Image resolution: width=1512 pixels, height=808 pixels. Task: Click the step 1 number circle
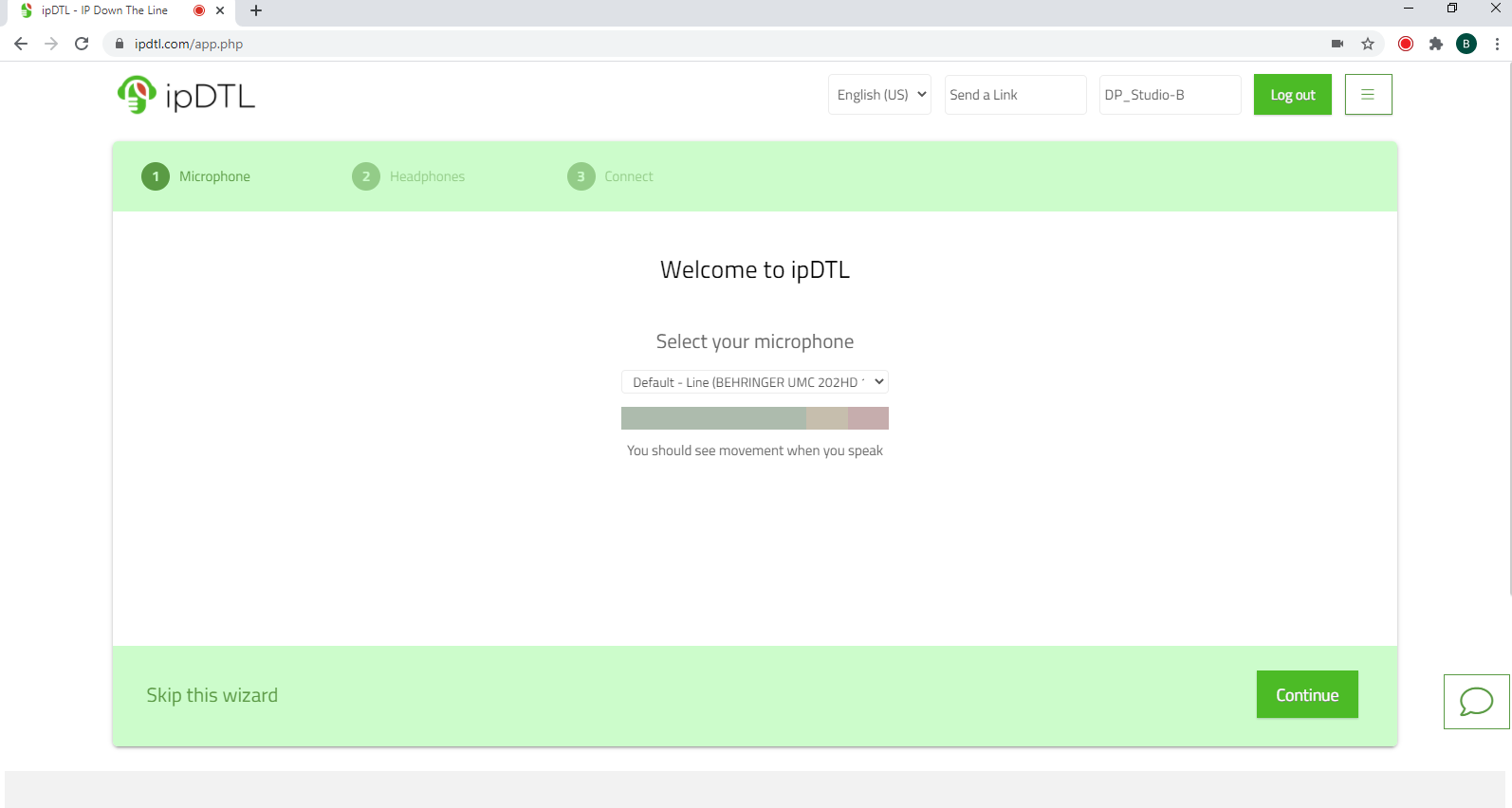(x=156, y=176)
